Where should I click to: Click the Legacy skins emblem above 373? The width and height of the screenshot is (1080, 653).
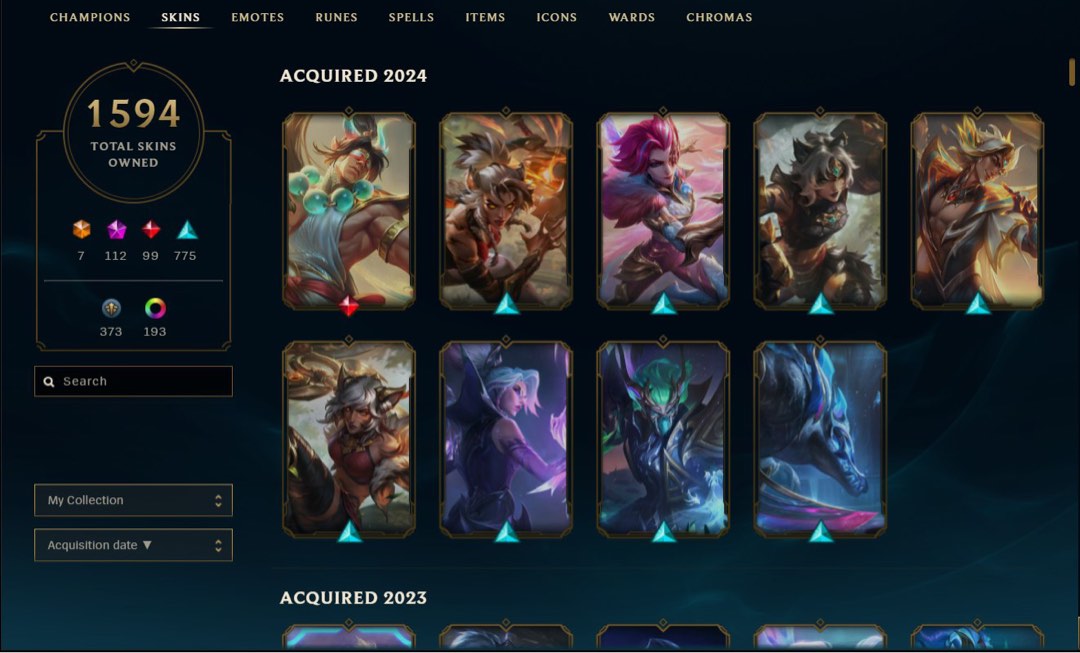click(111, 308)
